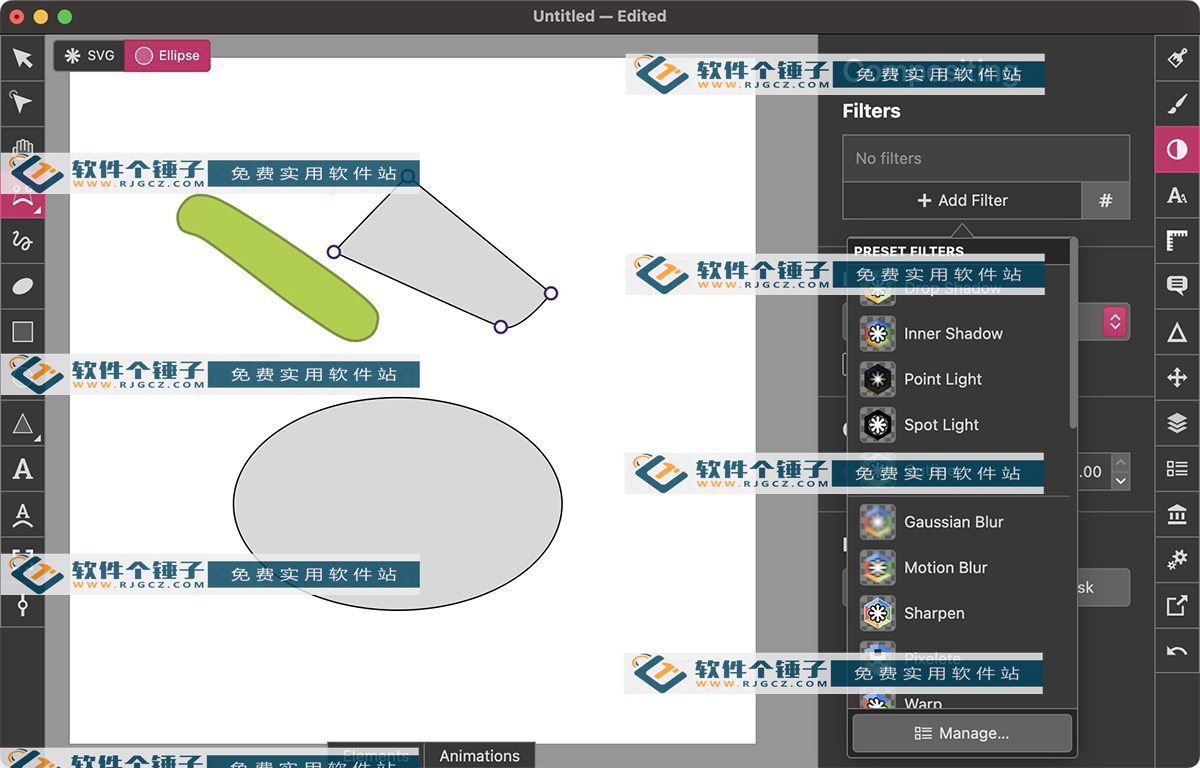Pick the rectangle shape tool
This screenshot has width=1200, height=768.
[x=22, y=331]
